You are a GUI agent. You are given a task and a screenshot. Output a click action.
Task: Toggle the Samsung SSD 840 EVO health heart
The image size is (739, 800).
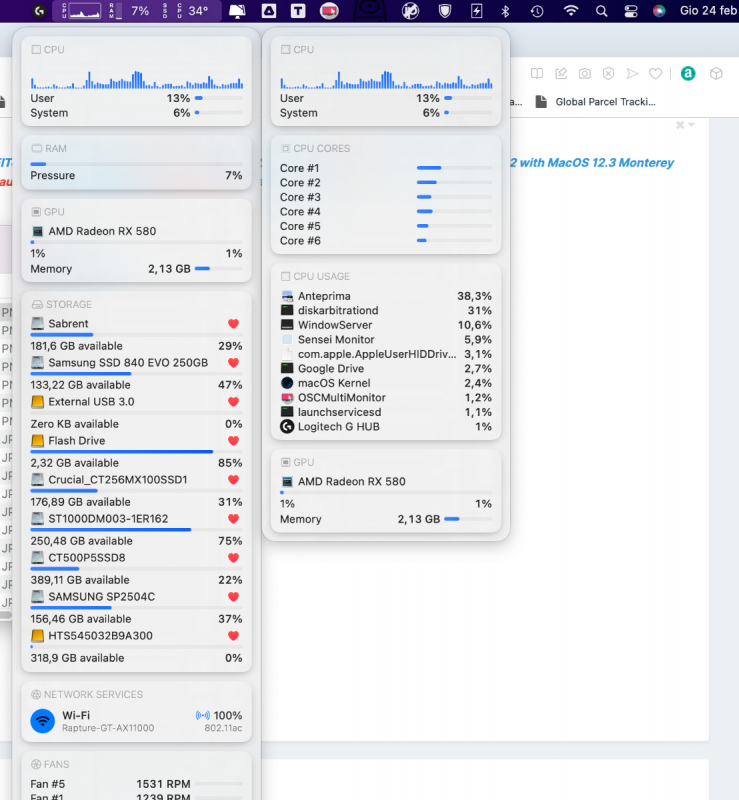[233, 363]
